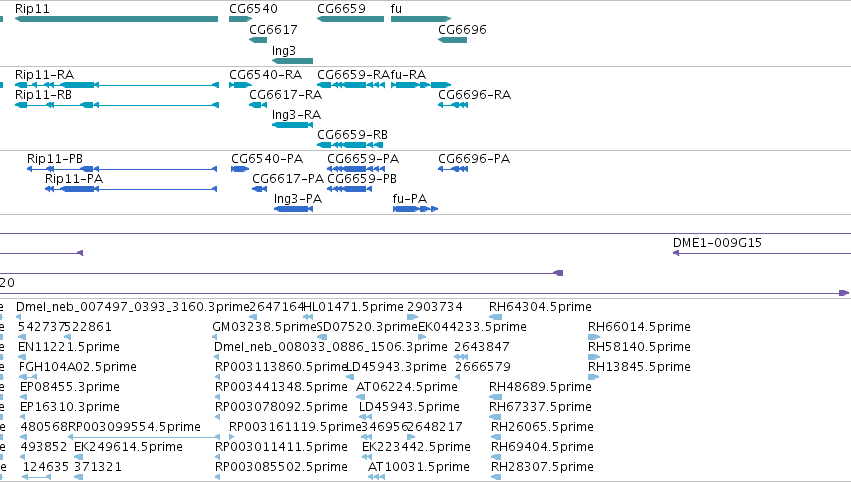
Task: Click the CG6659-PA protein feature
Action: [356, 169]
